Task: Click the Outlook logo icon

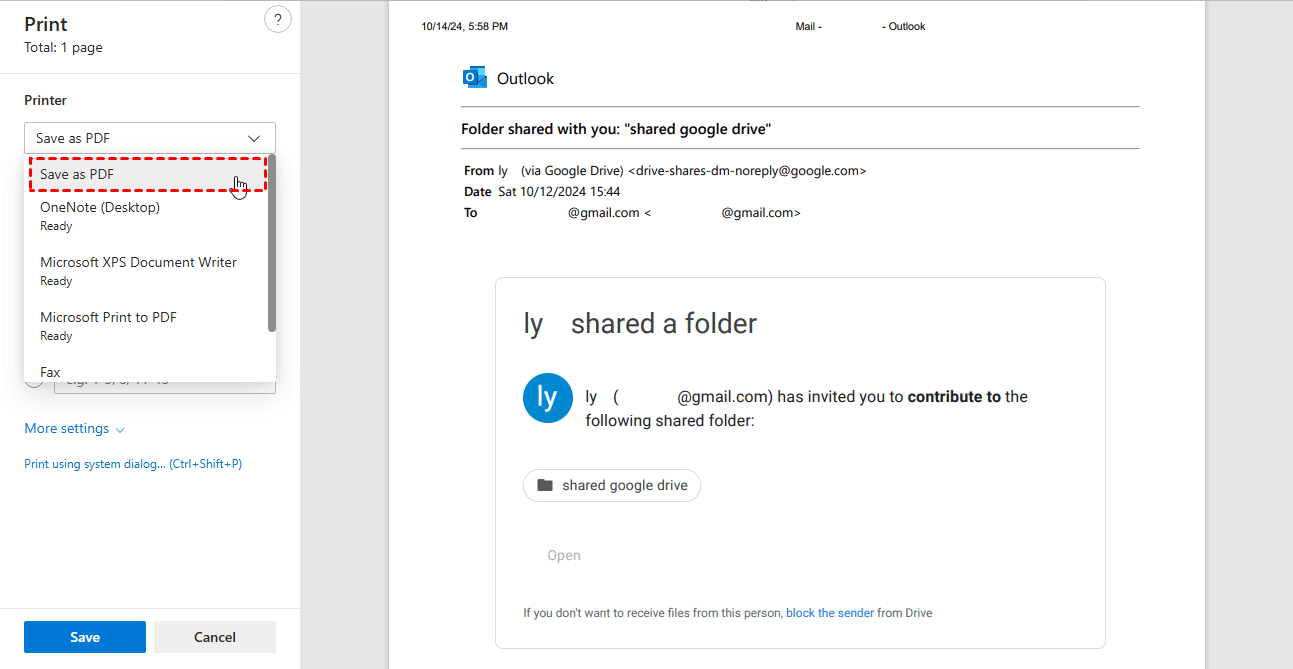Action: (474, 78)
